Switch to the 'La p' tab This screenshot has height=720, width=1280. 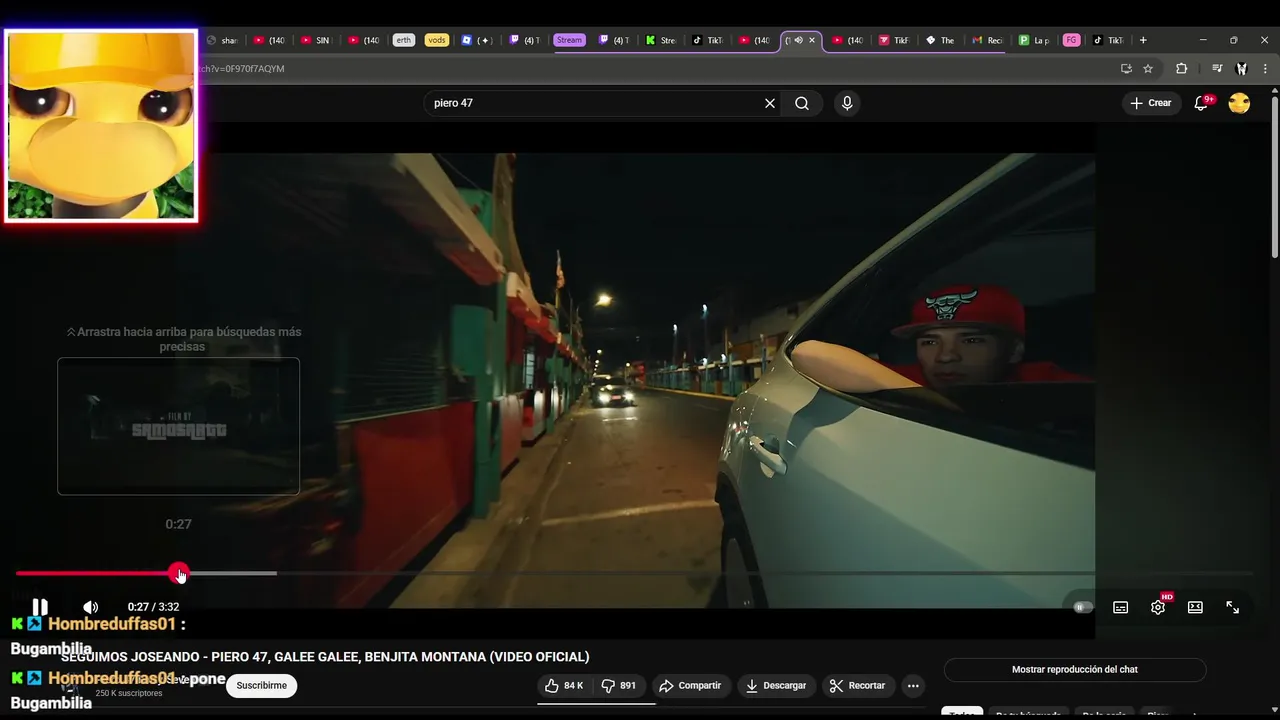(x=1035, y=40)
